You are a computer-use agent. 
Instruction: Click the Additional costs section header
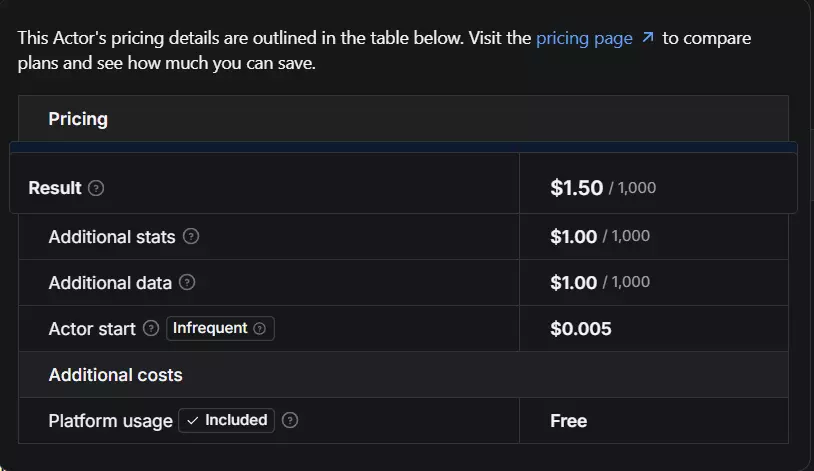(116, 375)
